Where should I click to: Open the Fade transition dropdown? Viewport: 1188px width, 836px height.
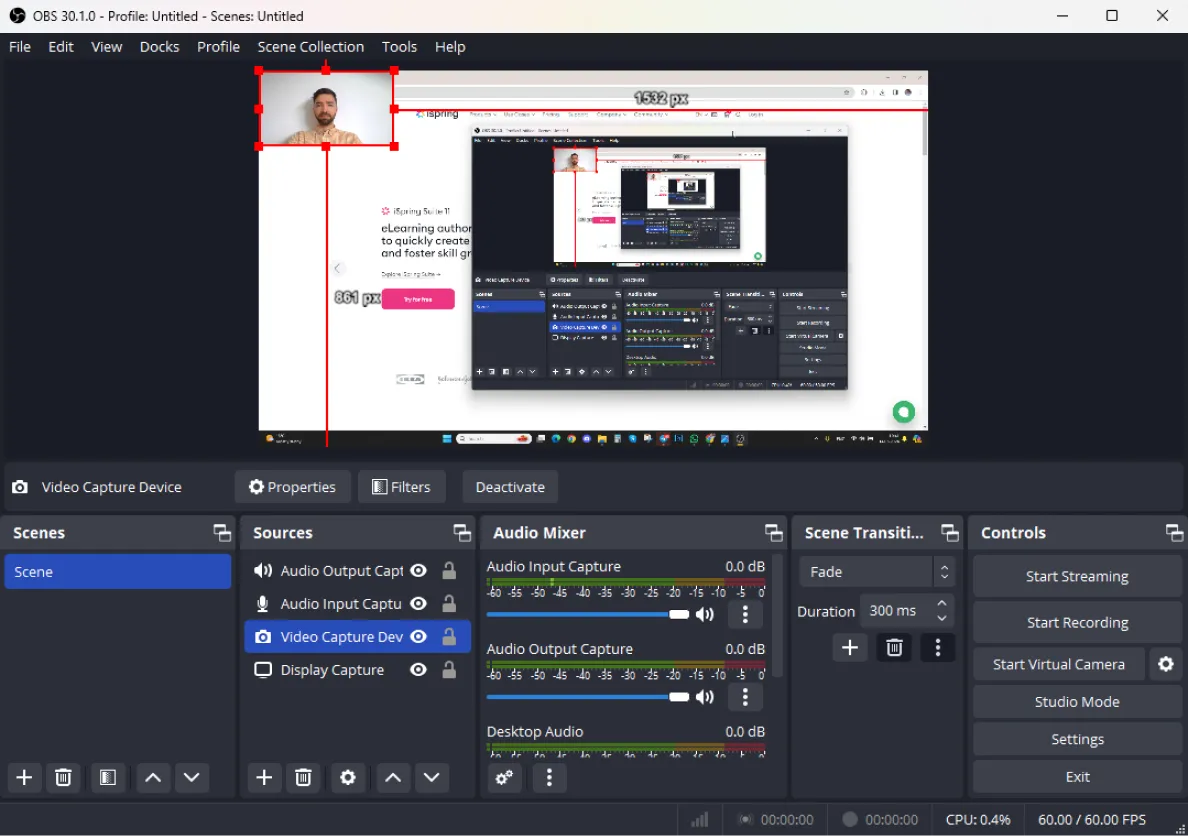click(x=869, y=571)
